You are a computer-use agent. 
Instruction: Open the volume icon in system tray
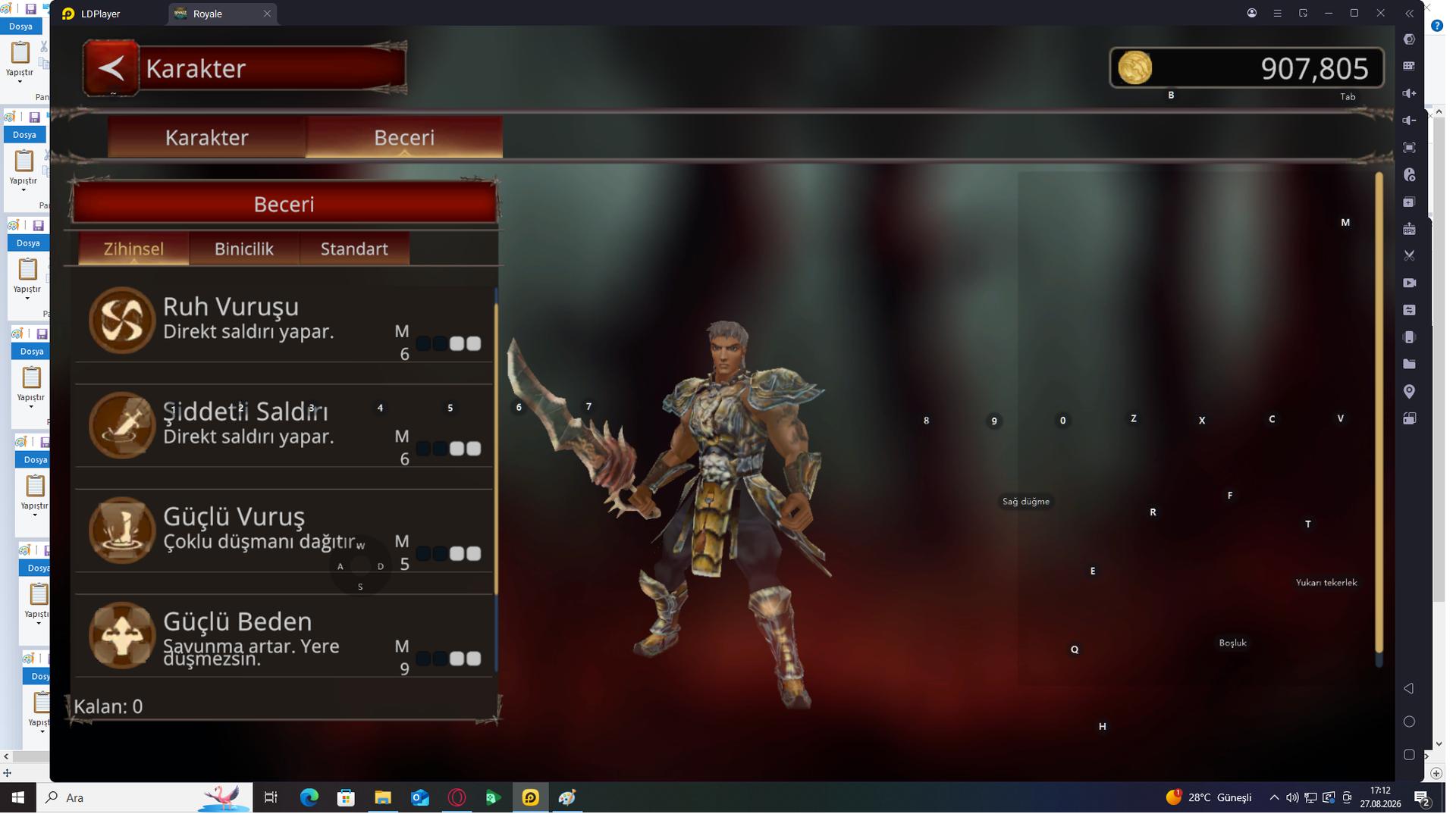[1292, 798]
